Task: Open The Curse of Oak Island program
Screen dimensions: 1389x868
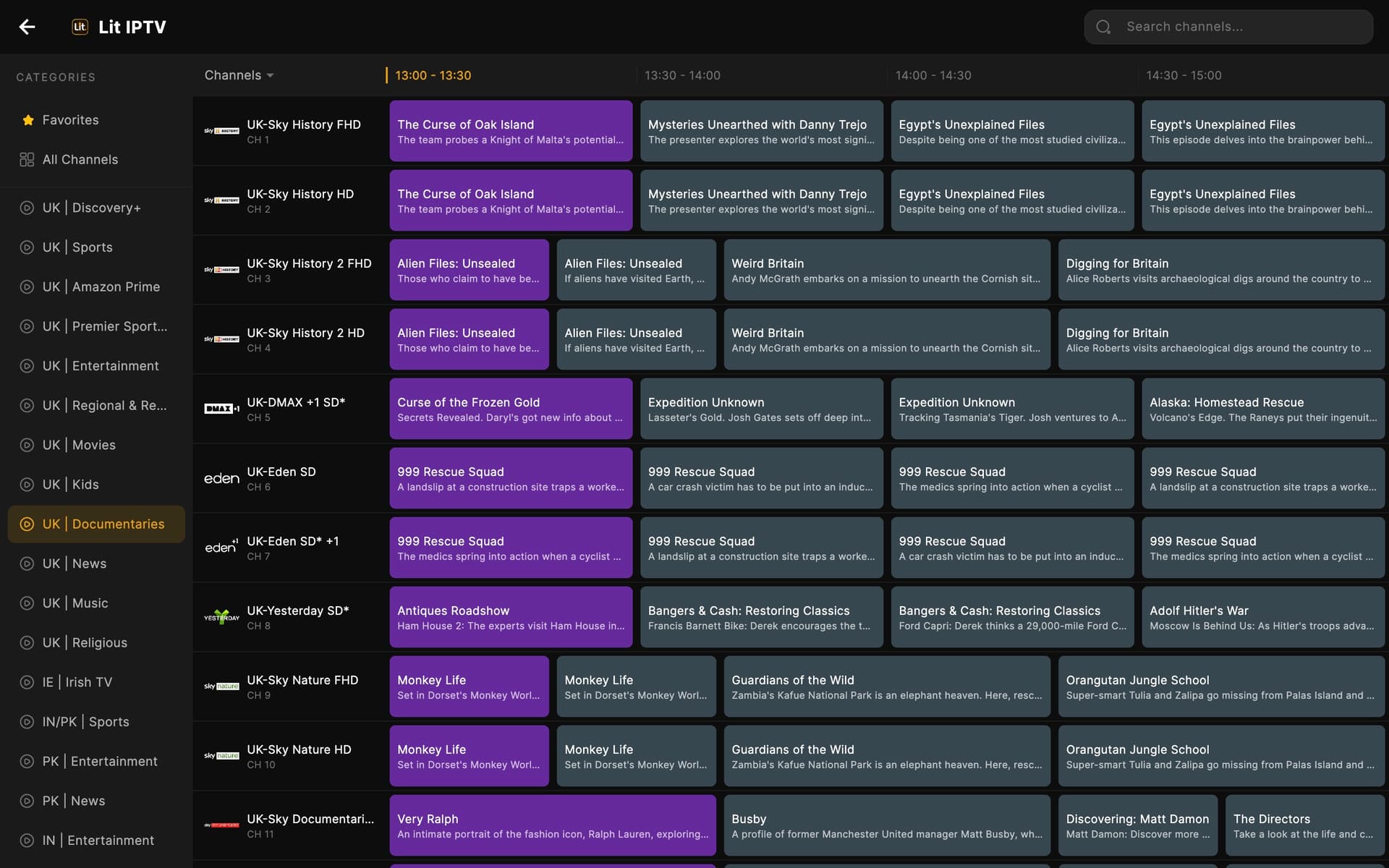Action: pyautogui.click(x=511, y=131)
